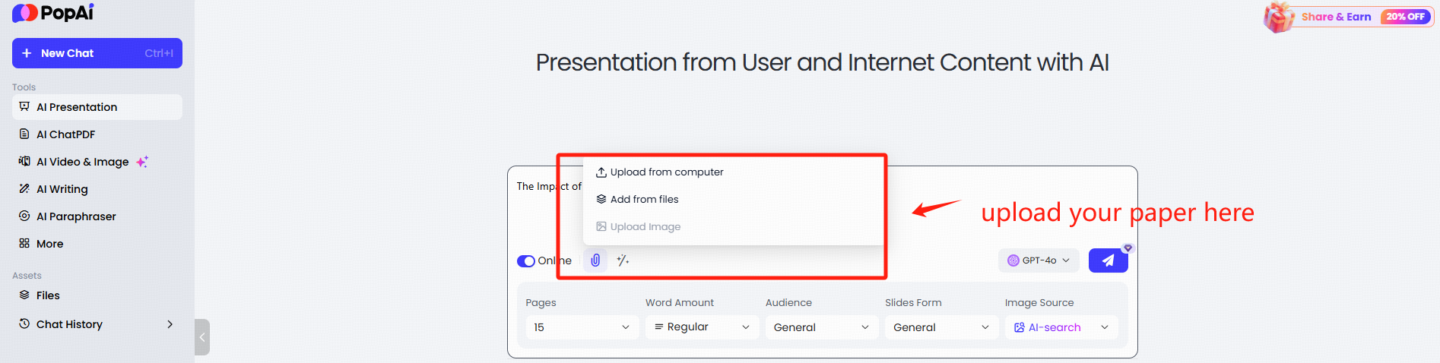Screen dimensions: 1440x363
Task: Click the GPT-4o model logo icon
Action: pyautogui.click(x=1013, y=261)
